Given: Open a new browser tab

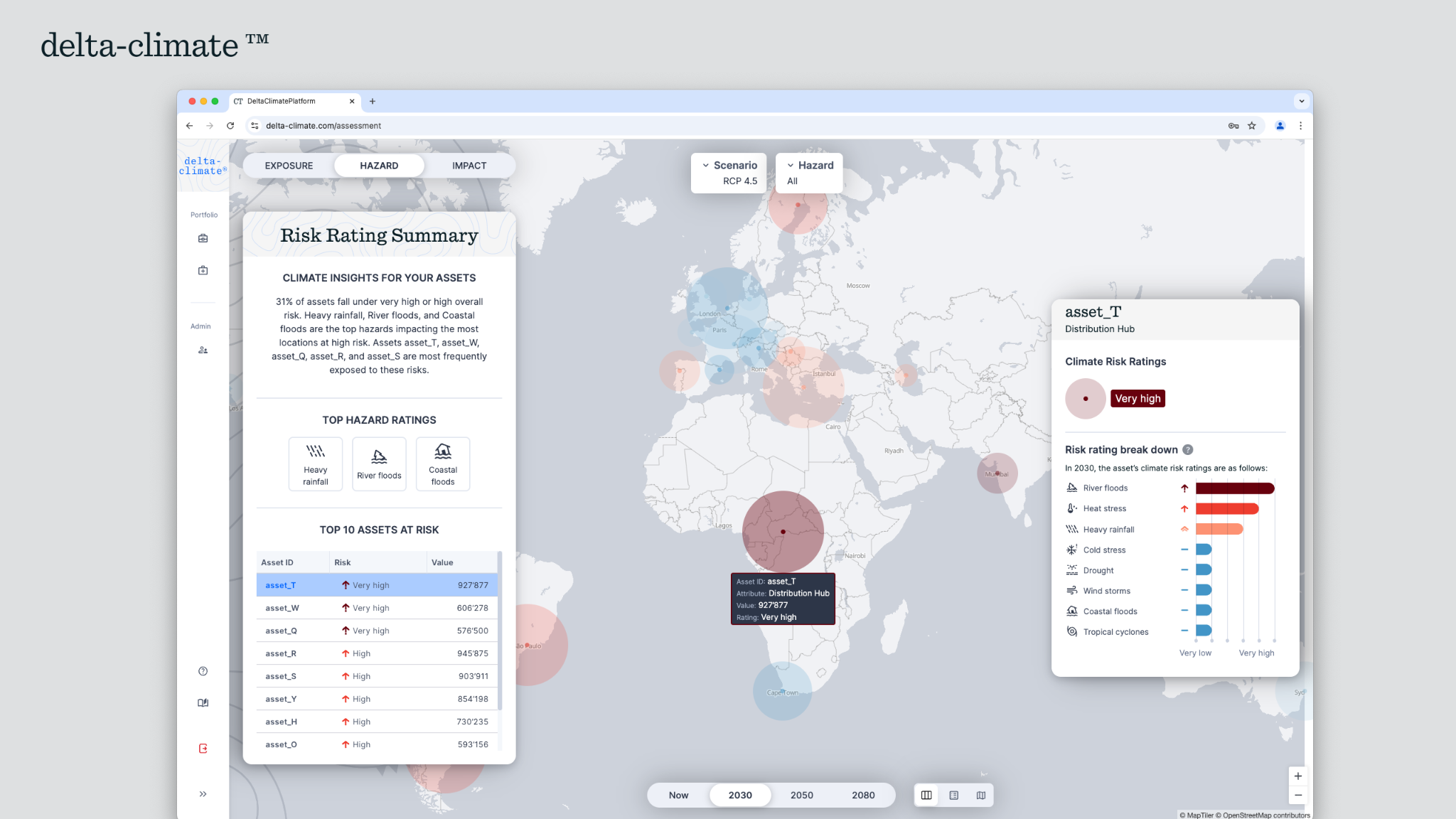Looking at the screenshot, I should [372, 101].
